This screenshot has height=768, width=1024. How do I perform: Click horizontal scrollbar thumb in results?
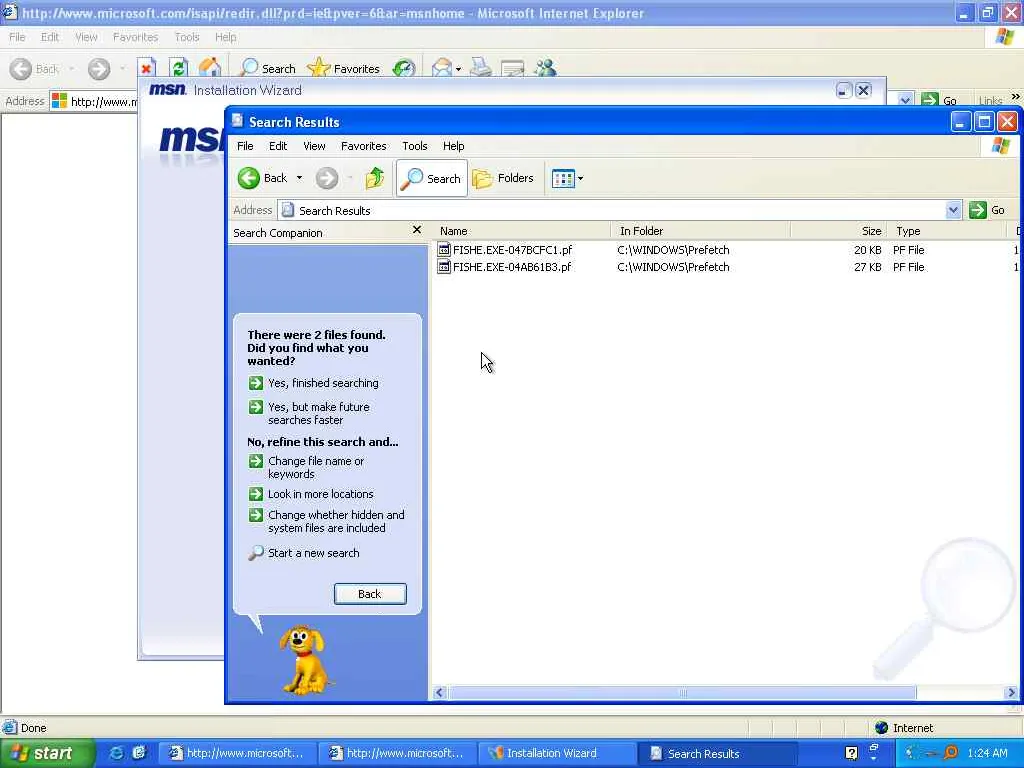[x=682, y=692]
